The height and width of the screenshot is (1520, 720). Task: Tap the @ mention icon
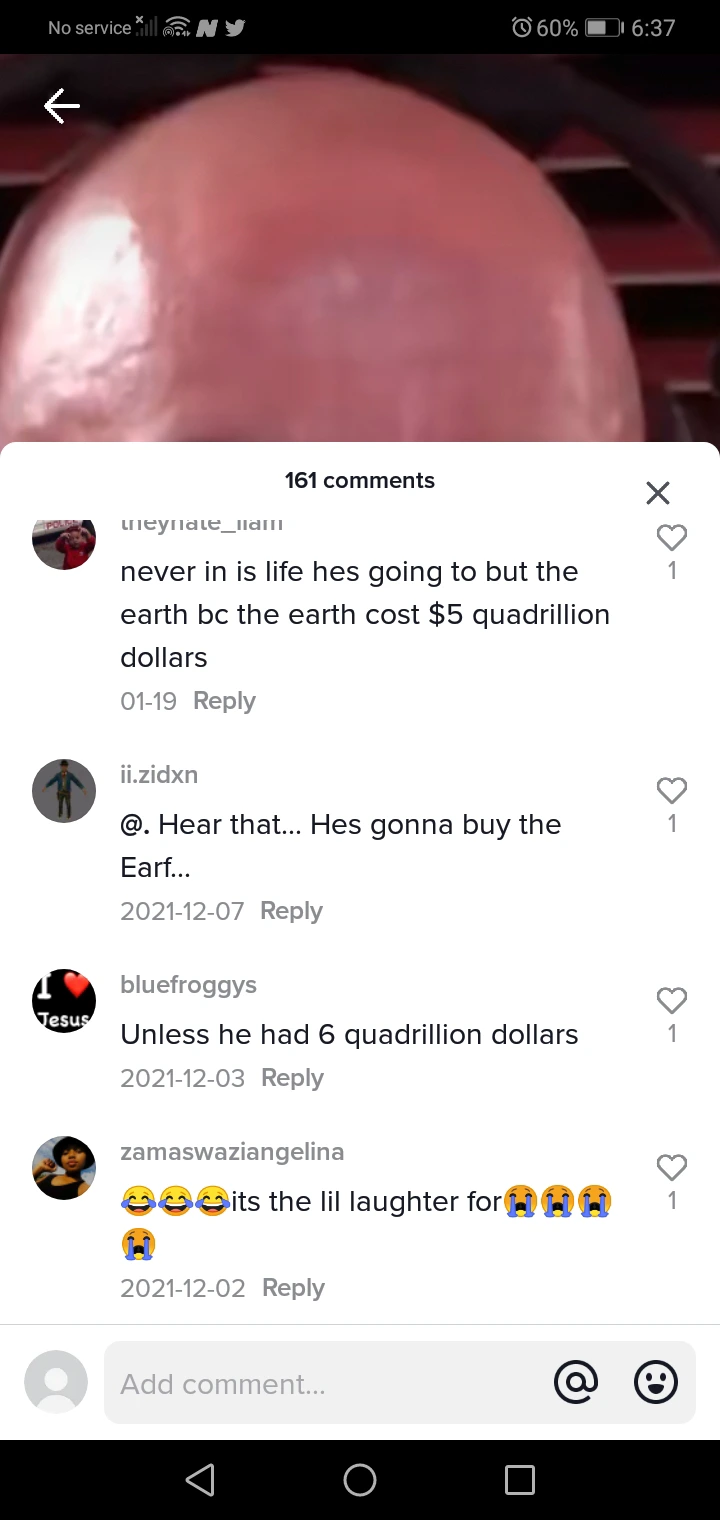click(x=577, y=1383)
